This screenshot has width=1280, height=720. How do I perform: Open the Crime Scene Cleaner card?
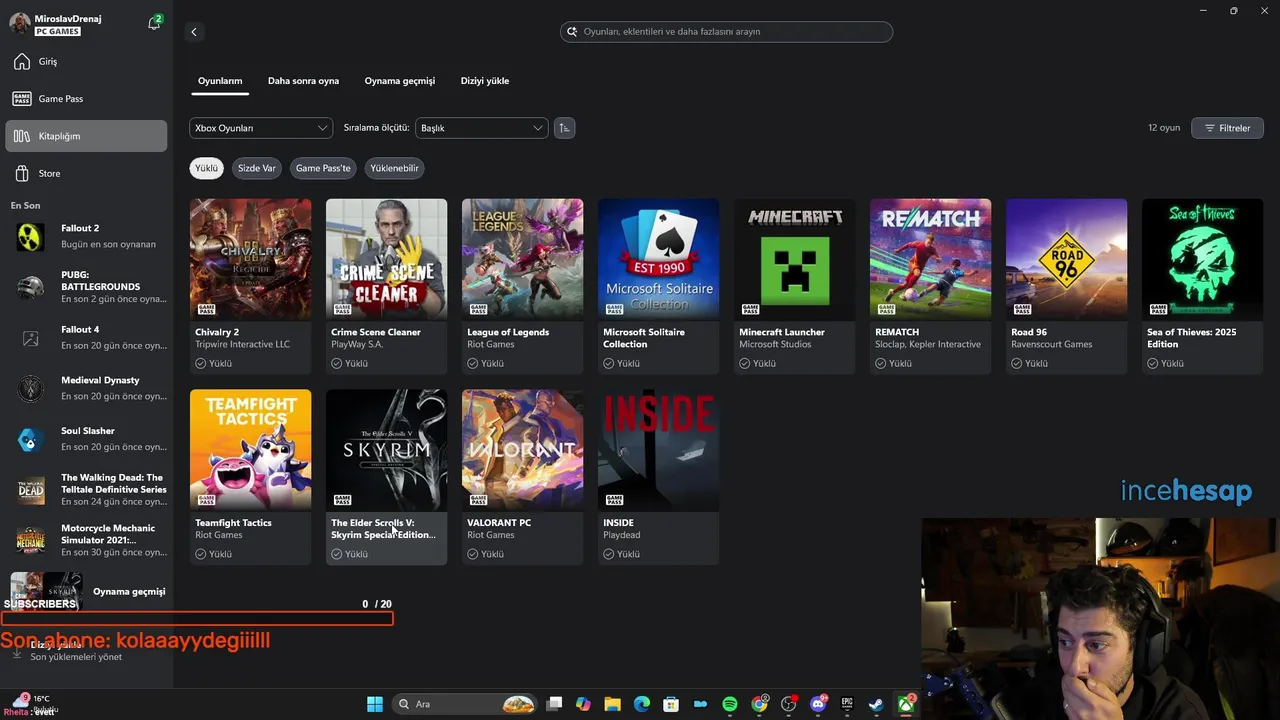point(386,286)
